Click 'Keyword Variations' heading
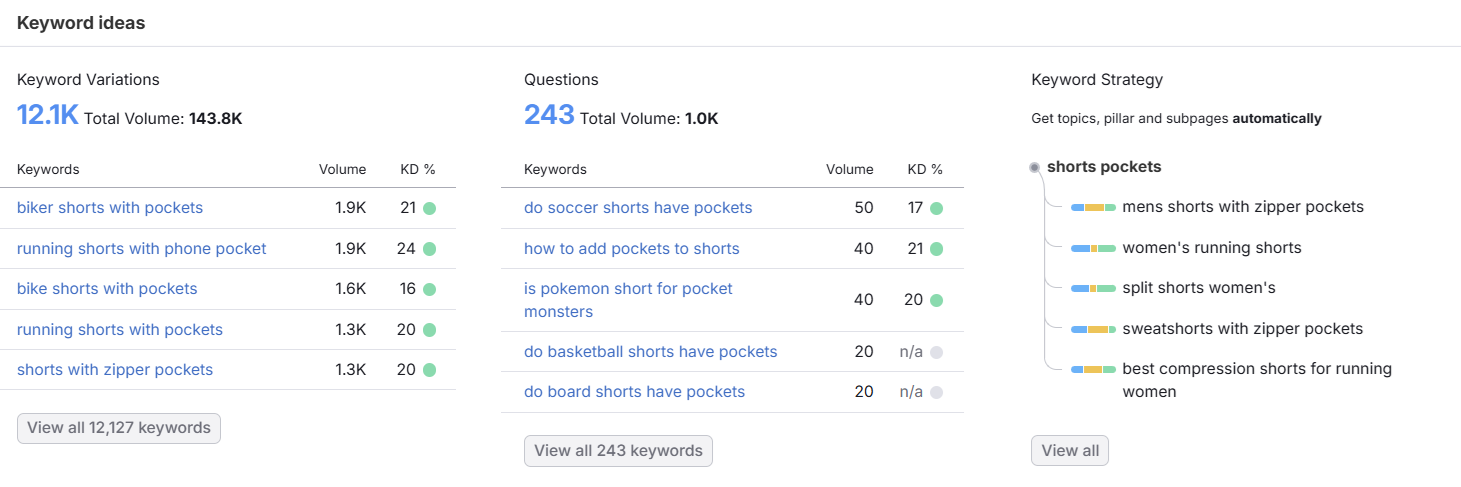 [88, 80]
